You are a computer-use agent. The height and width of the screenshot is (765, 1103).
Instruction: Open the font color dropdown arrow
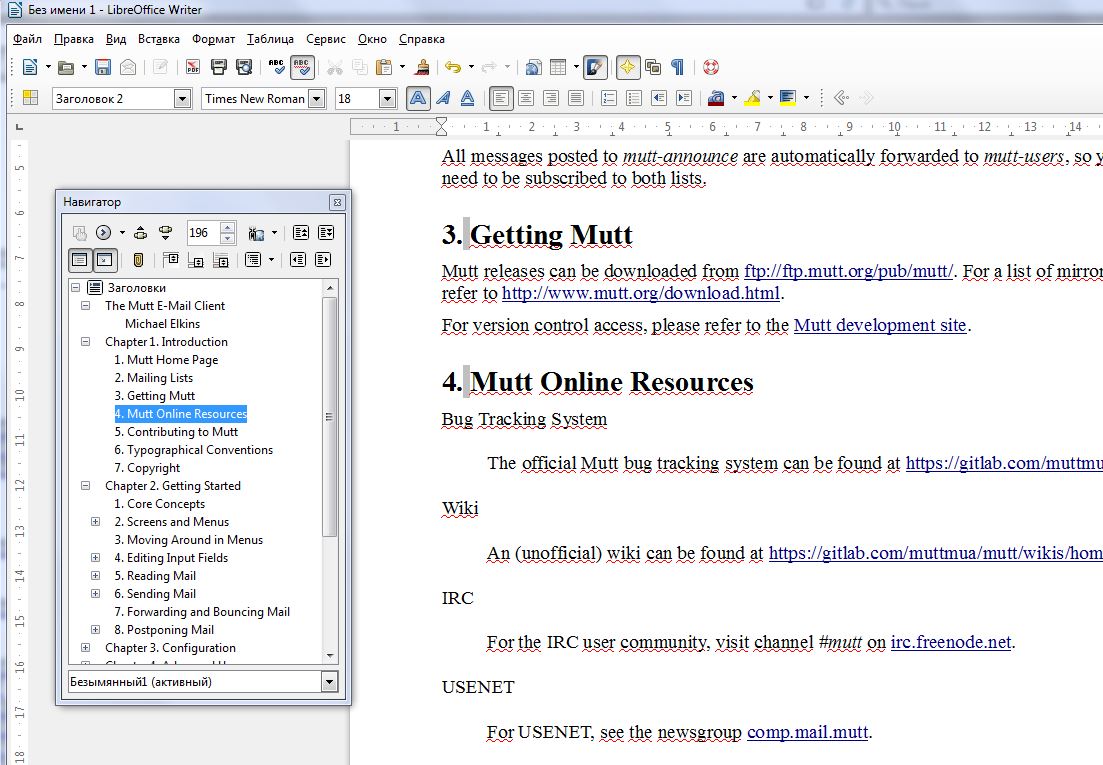click(x=734, y=98)
